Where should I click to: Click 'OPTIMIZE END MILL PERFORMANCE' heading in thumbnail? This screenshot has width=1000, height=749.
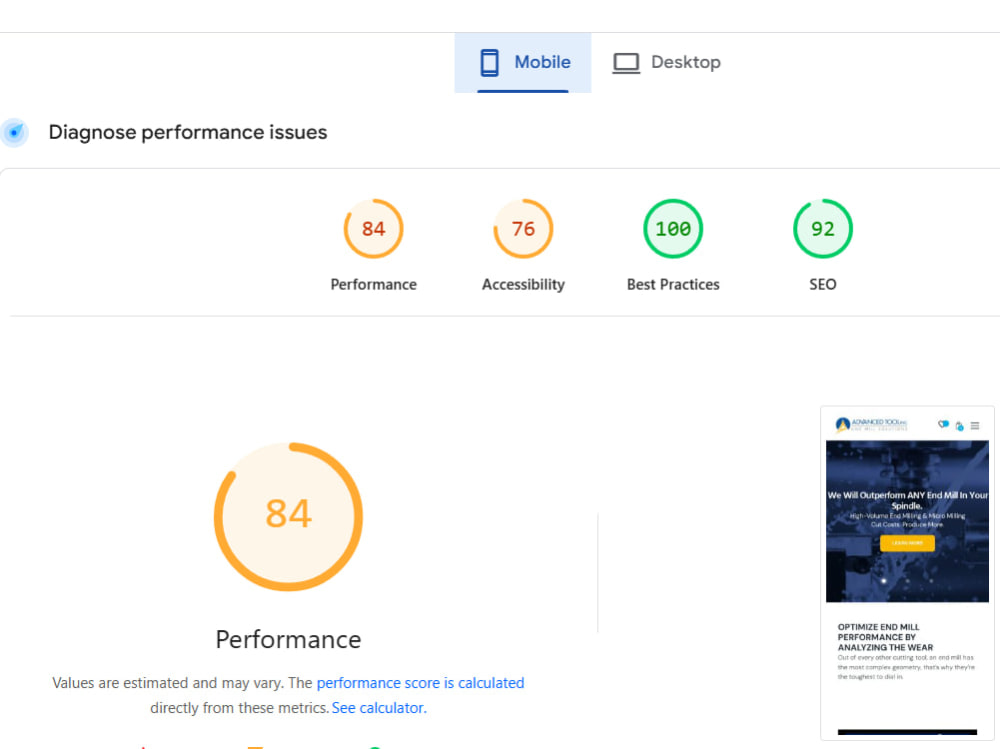[x=885, y=637]
